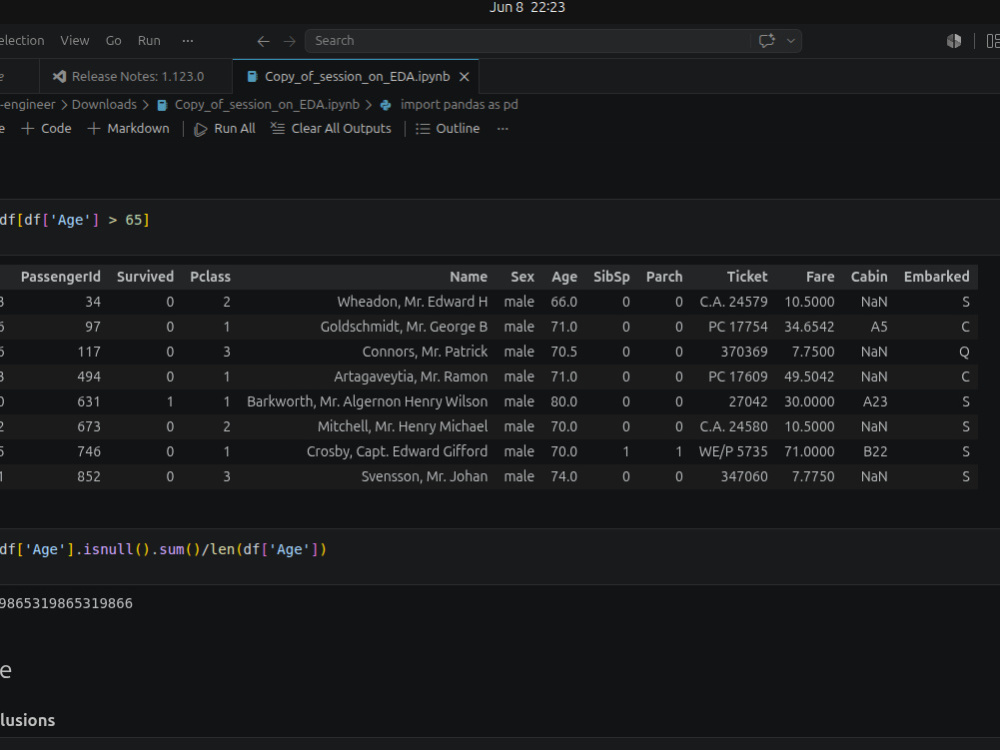Viewport: 1000px width, 750px height.
Task: Expand the chat dropdown chevron
Action: 791,41
